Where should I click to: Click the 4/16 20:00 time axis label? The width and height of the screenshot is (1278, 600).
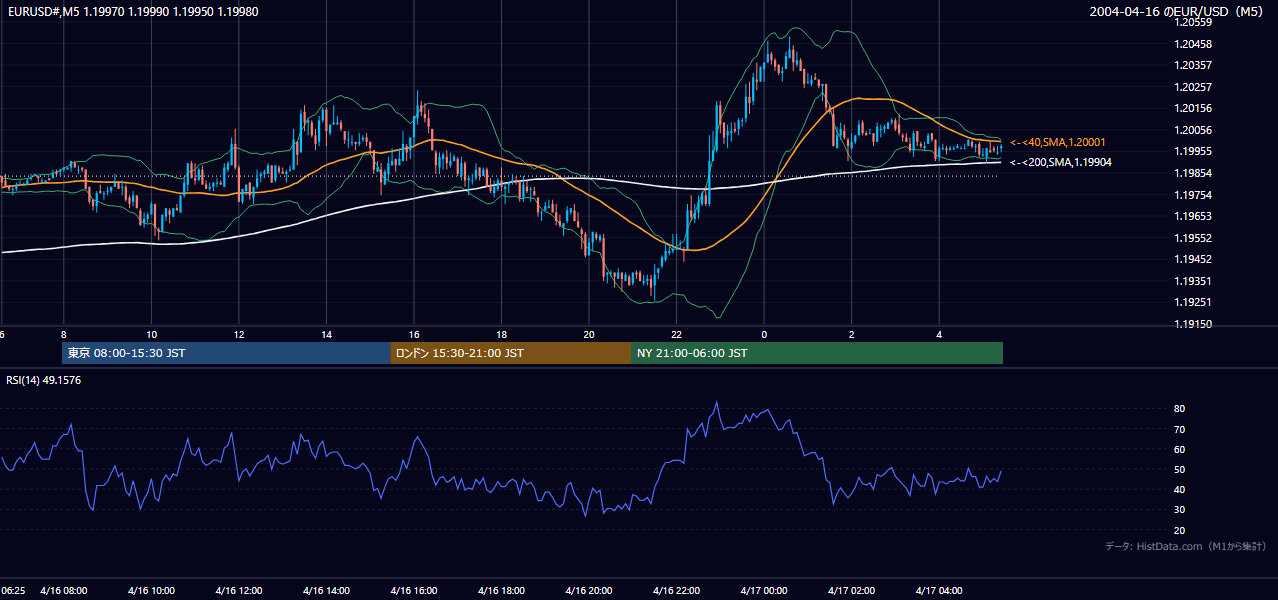pyautogui.click(x=589, y=591)
